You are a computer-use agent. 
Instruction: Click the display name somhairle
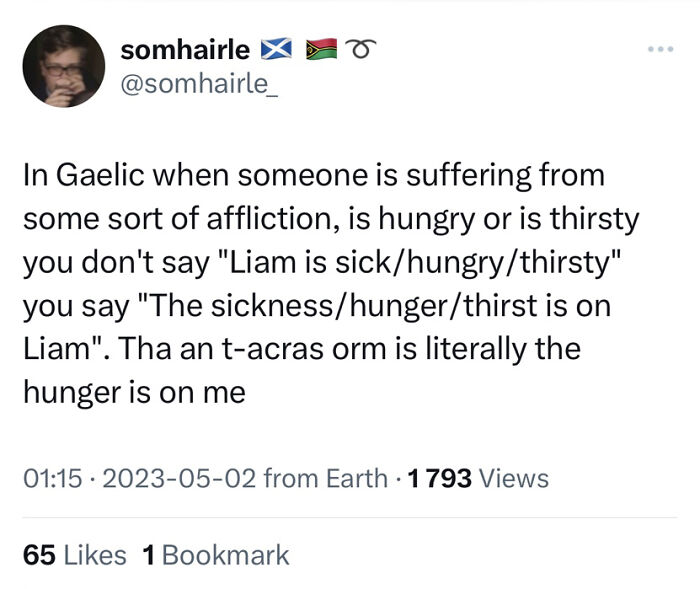coord(184,49)
